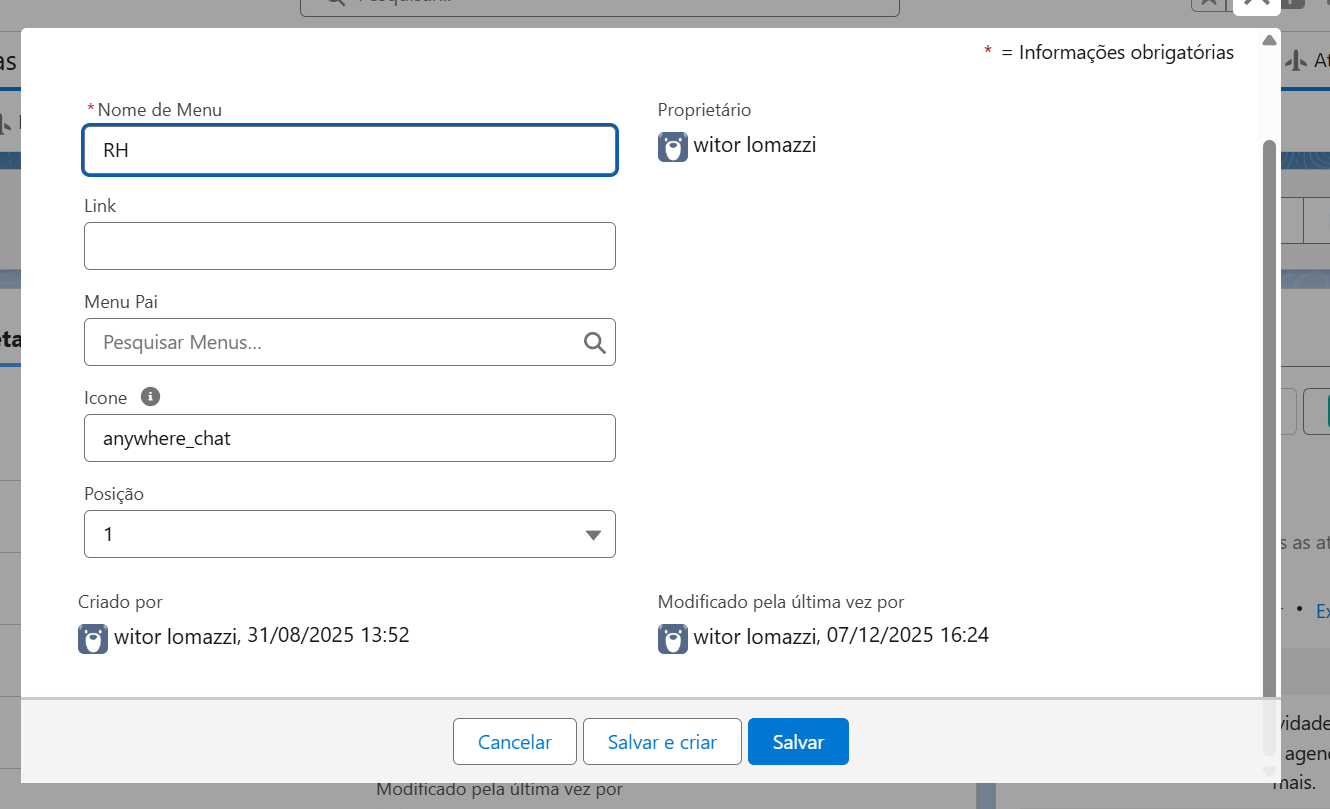This screenshot has width=1330, height=809.
Task: Click the magnifier icon in Menu Pai field
Action: tap(594, 343)
